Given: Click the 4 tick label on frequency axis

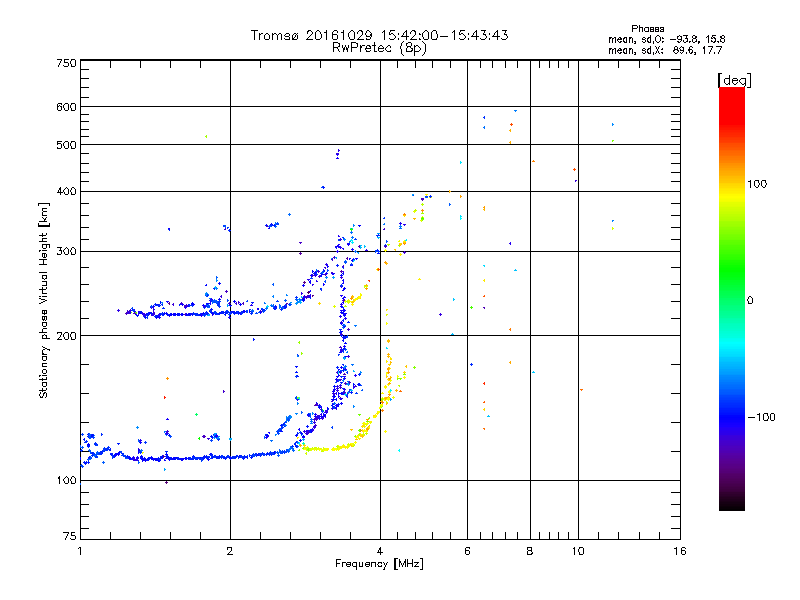Looking at the screenshot, I should tap(380, 551).
